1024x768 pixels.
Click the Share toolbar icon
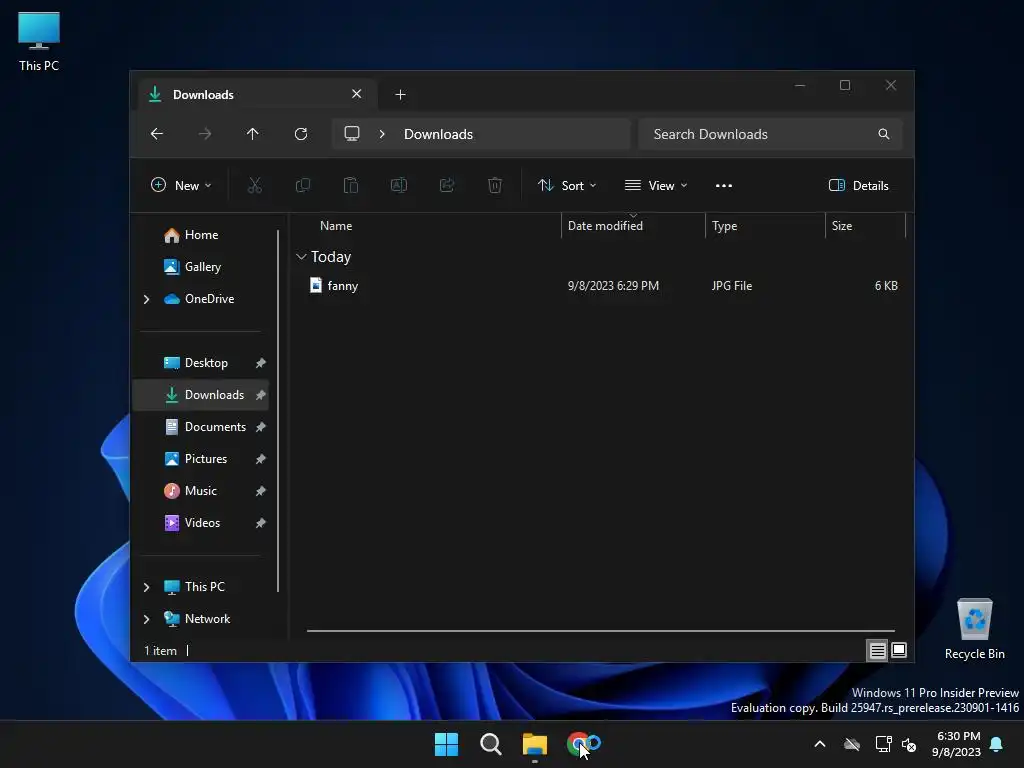(x=447, y=185)
